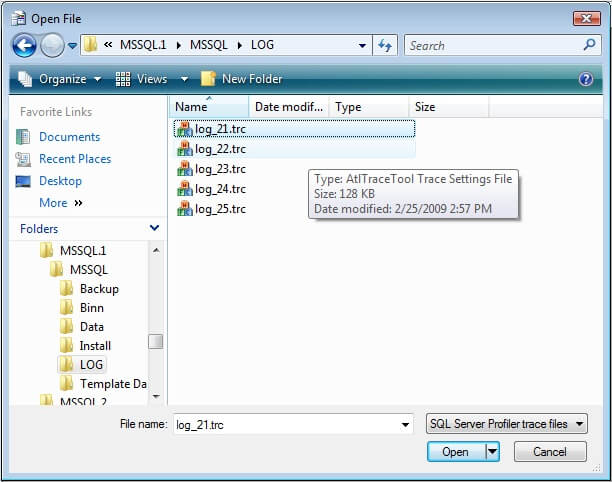Screen dimensions: 612x482
Task: Click folder tree scrollbar down arrow
Action: coord(156,397)
